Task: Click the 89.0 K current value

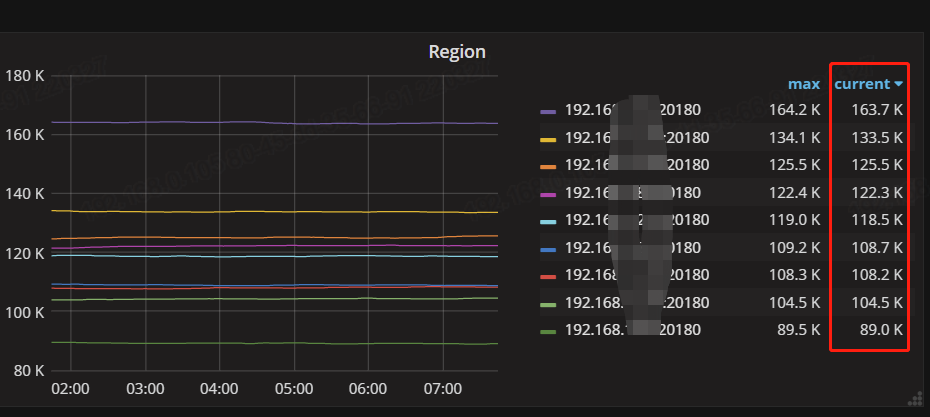Action: 881,330
